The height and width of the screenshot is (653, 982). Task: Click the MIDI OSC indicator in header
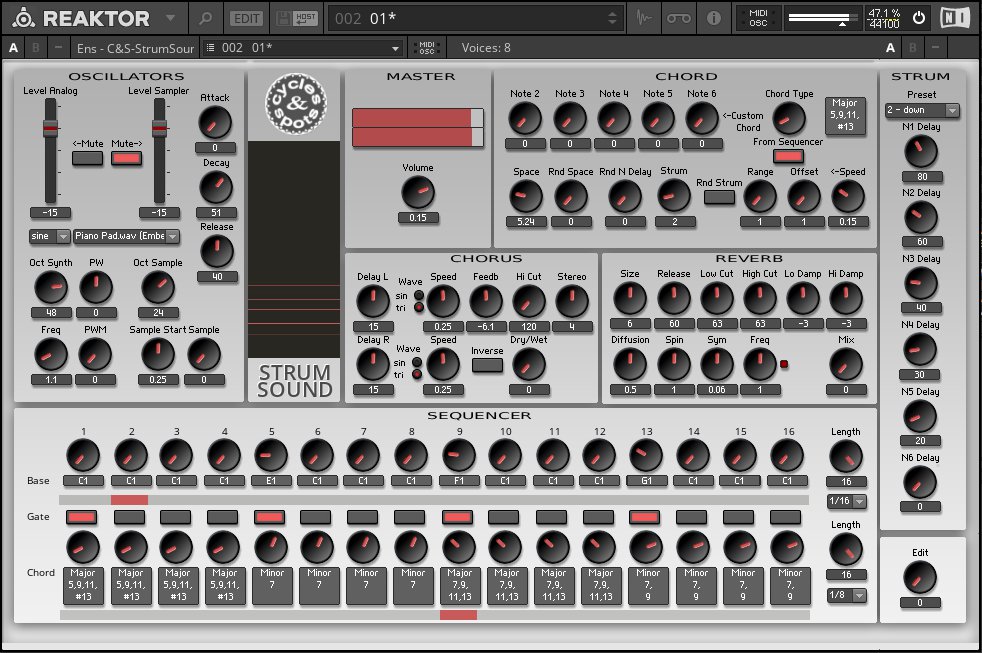pos(758,18)
